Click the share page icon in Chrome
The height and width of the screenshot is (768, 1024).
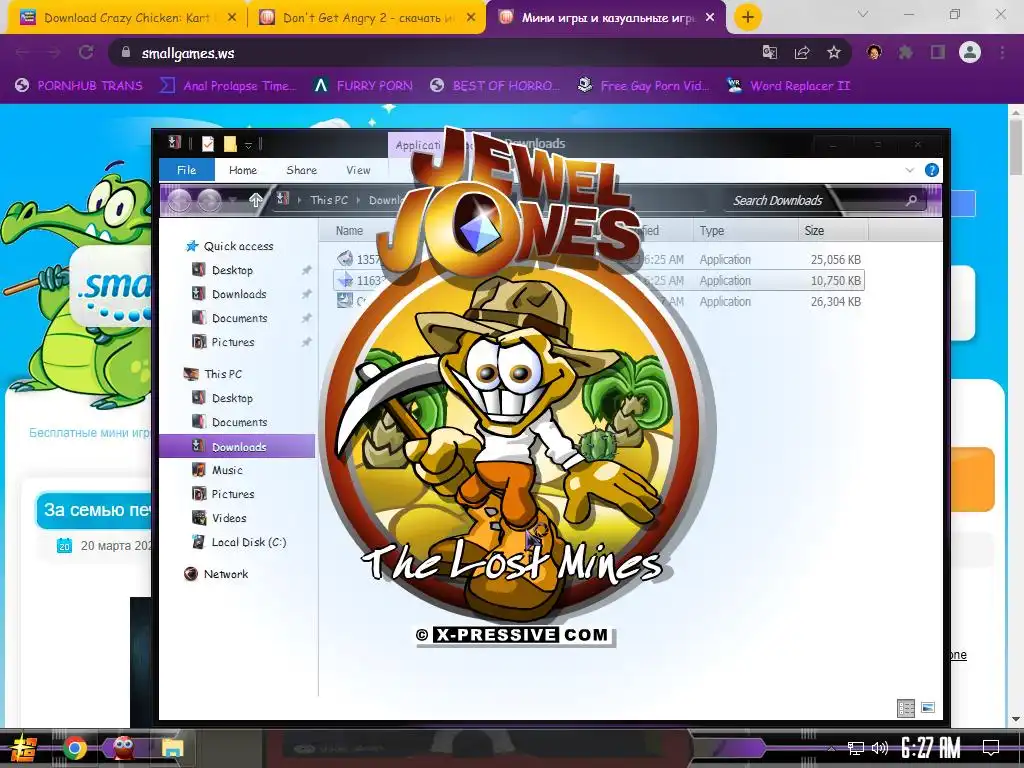click(802, 53)
